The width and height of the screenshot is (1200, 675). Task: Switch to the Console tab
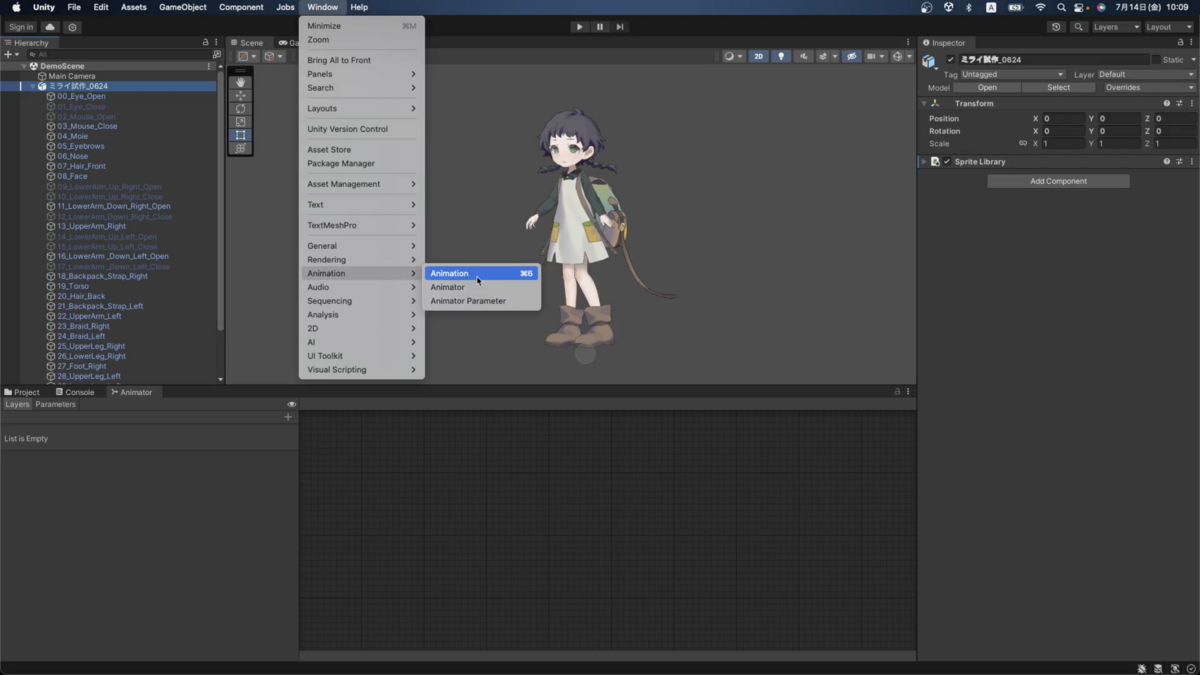[x=75, y=392]
